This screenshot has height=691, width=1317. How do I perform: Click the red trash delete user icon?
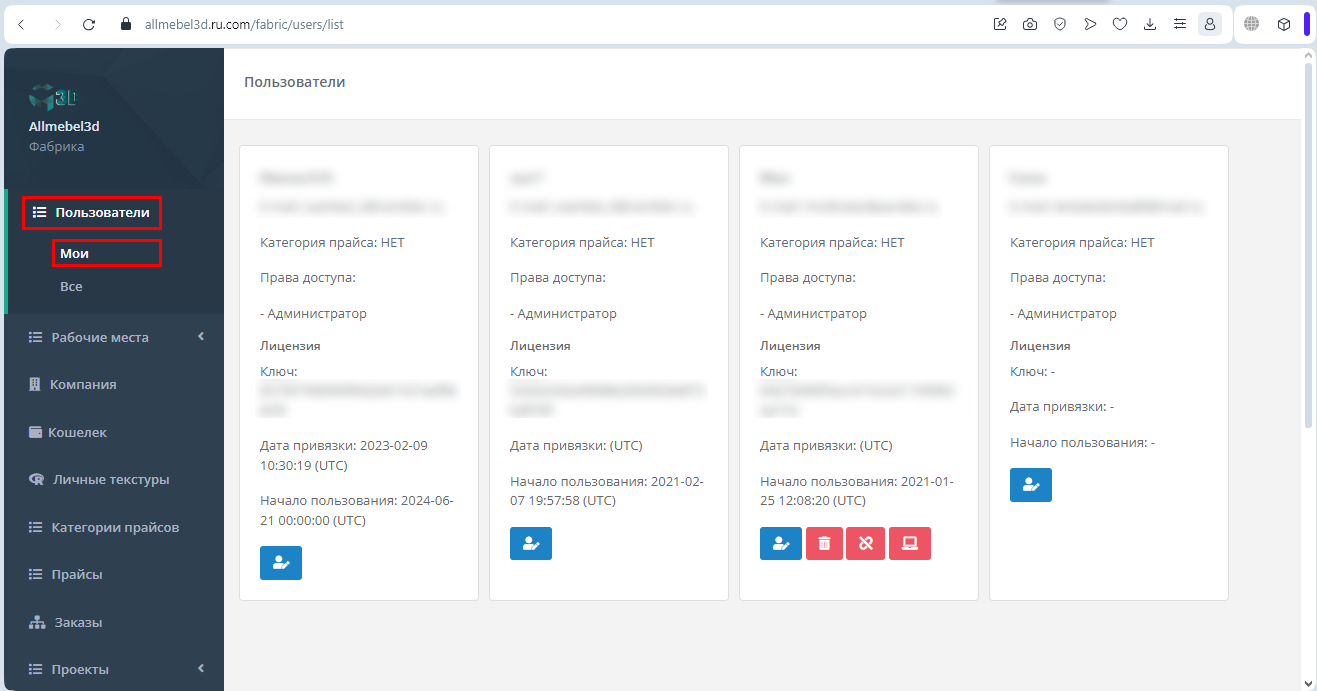(x=824, y=544)
